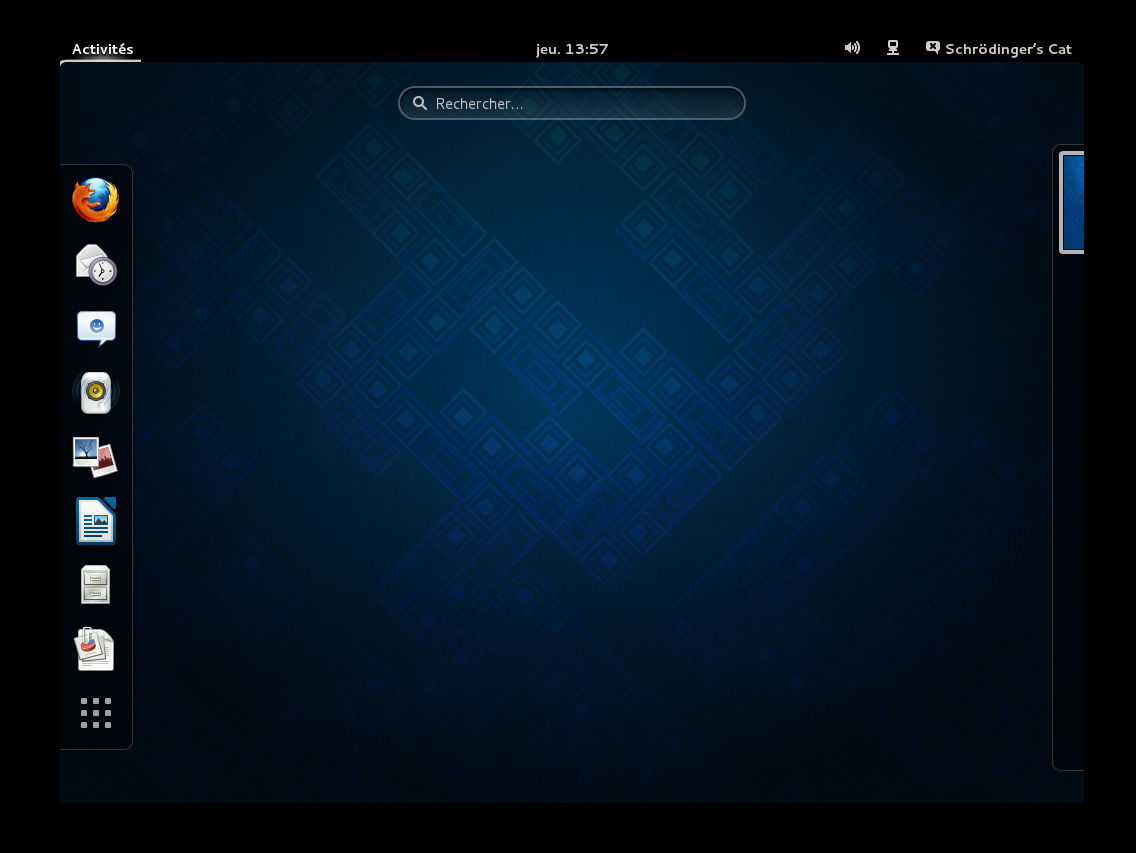Click the magnifier icon in search box

click(420, 103)
